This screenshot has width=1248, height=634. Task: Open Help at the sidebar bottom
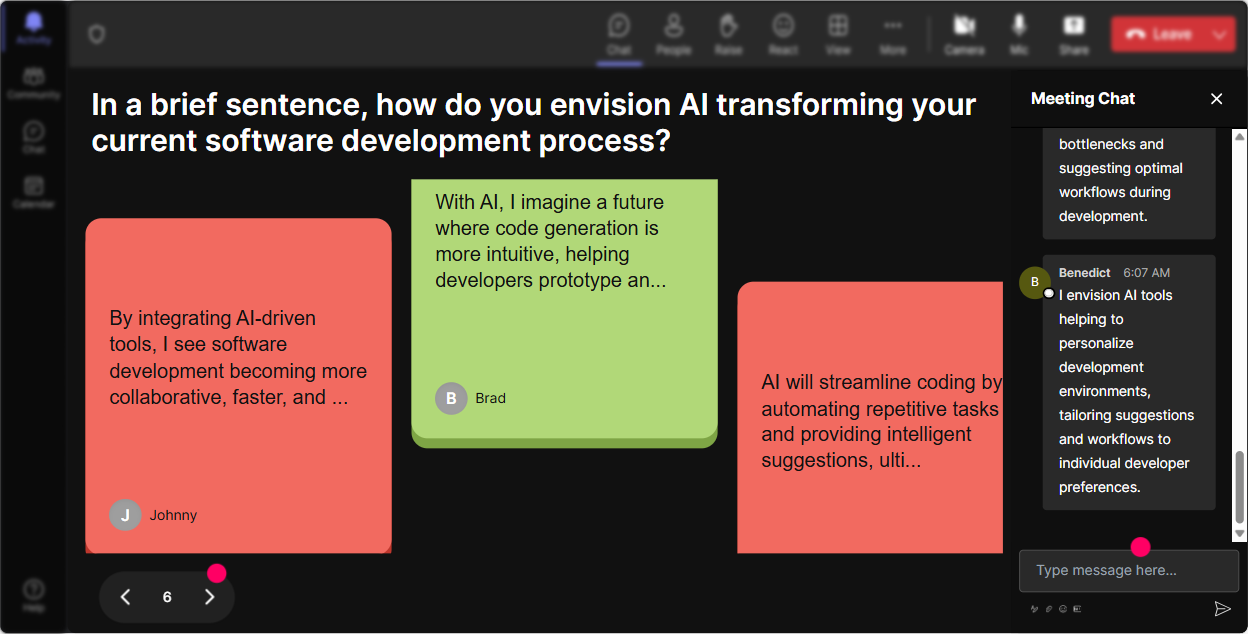click(x=34, y=594)
